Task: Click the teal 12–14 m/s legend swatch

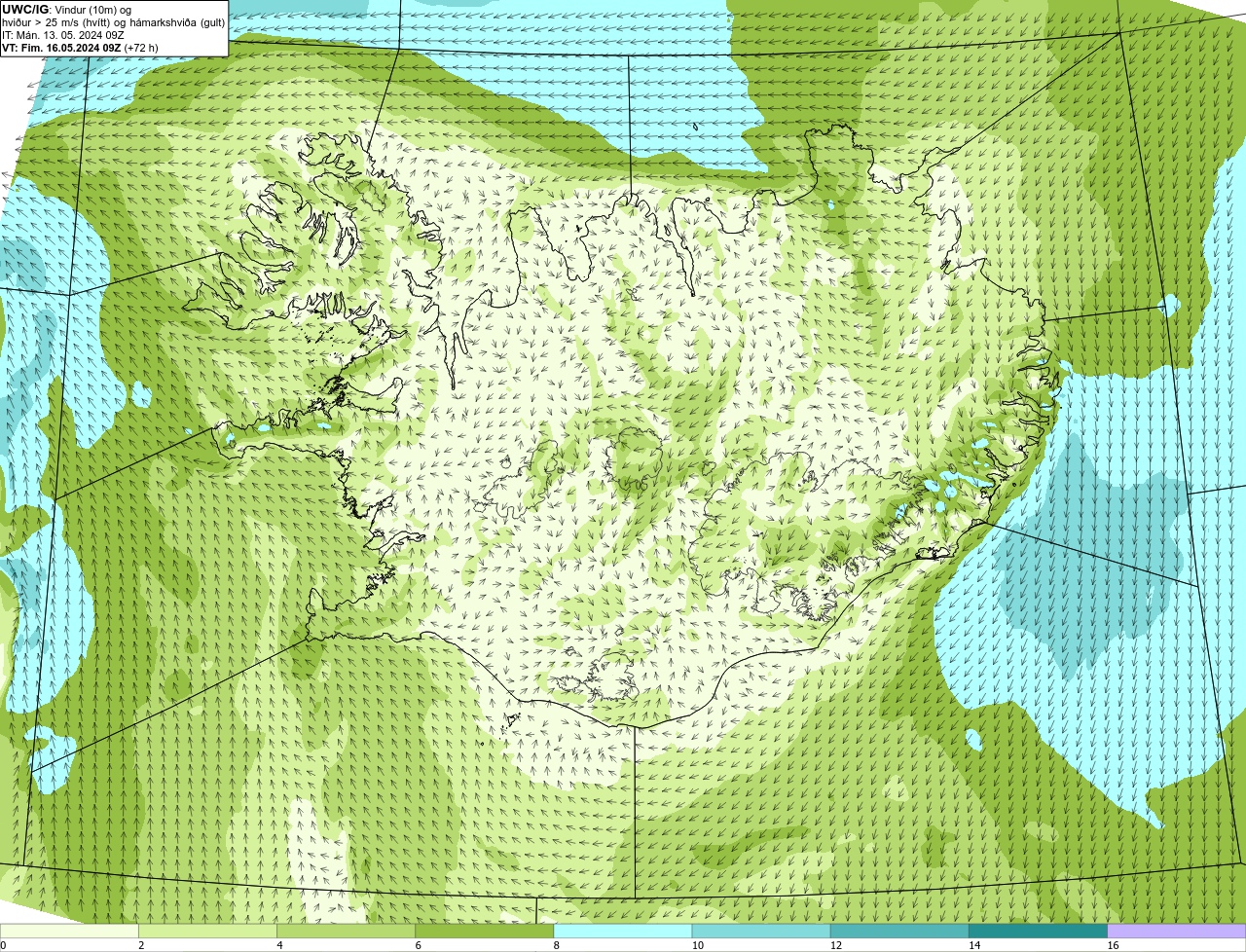Action: click(x=899, y=932)
